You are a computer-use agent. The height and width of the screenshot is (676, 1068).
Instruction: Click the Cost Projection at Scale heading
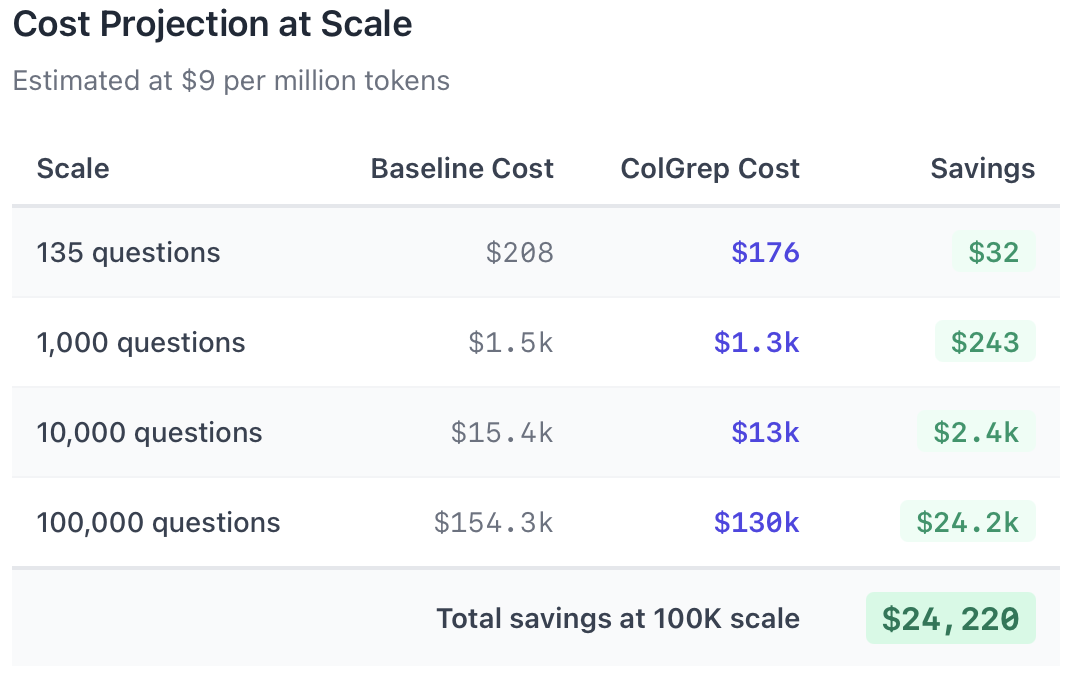coord(212,25)
